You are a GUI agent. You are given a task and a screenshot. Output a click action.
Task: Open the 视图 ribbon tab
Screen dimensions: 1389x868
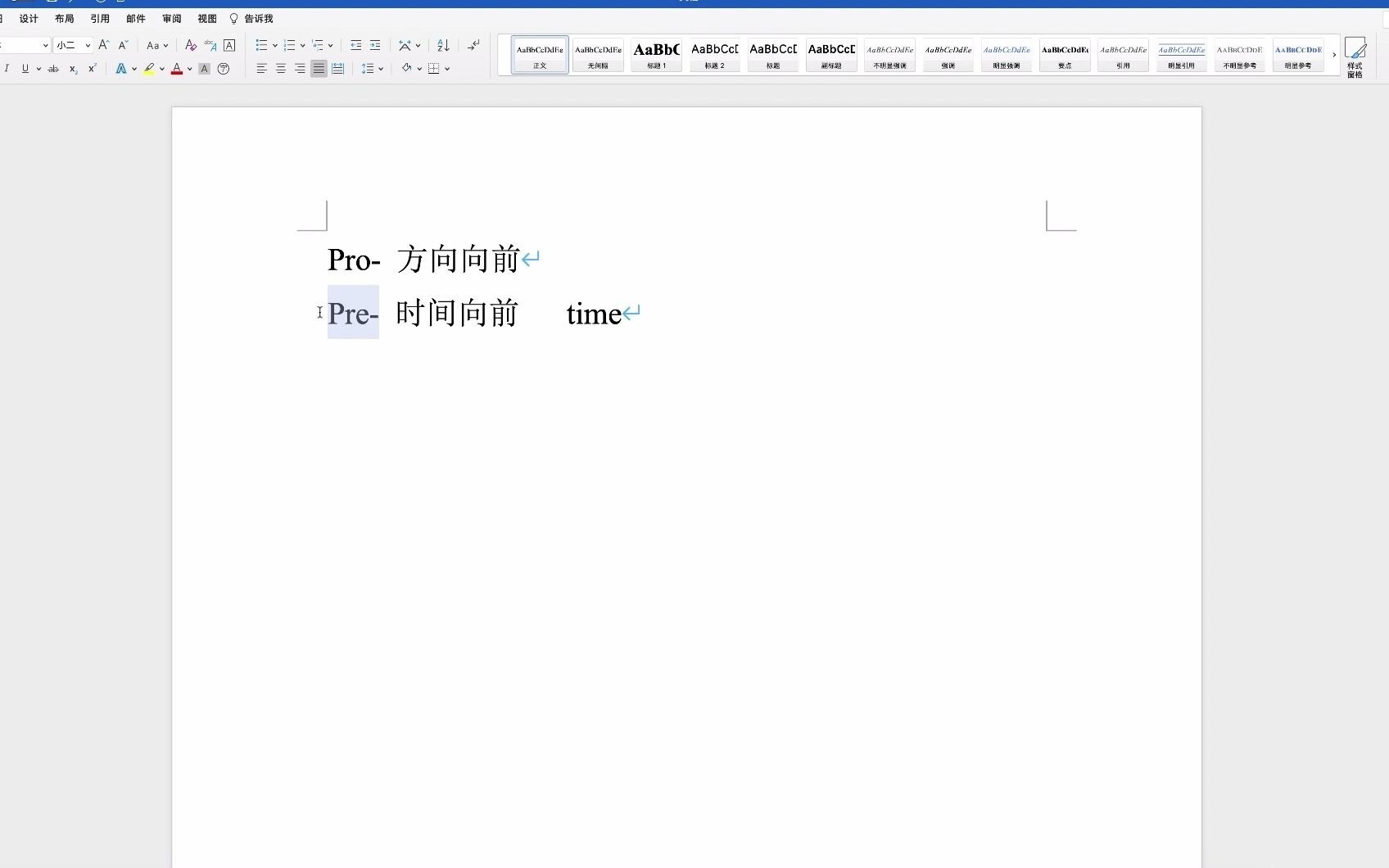[x=207, y=19]
